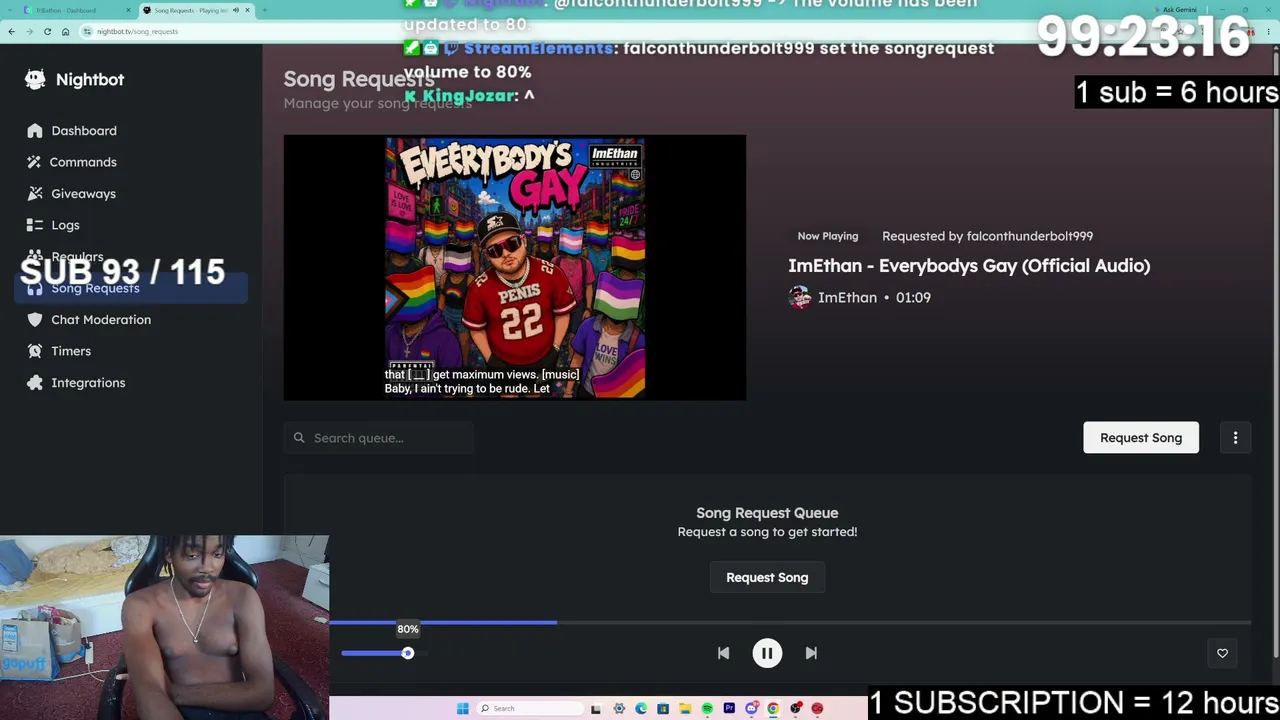Open File Explorer from the taskbar
This screenshot has height=720, width=1280.
tap(685, 709)
